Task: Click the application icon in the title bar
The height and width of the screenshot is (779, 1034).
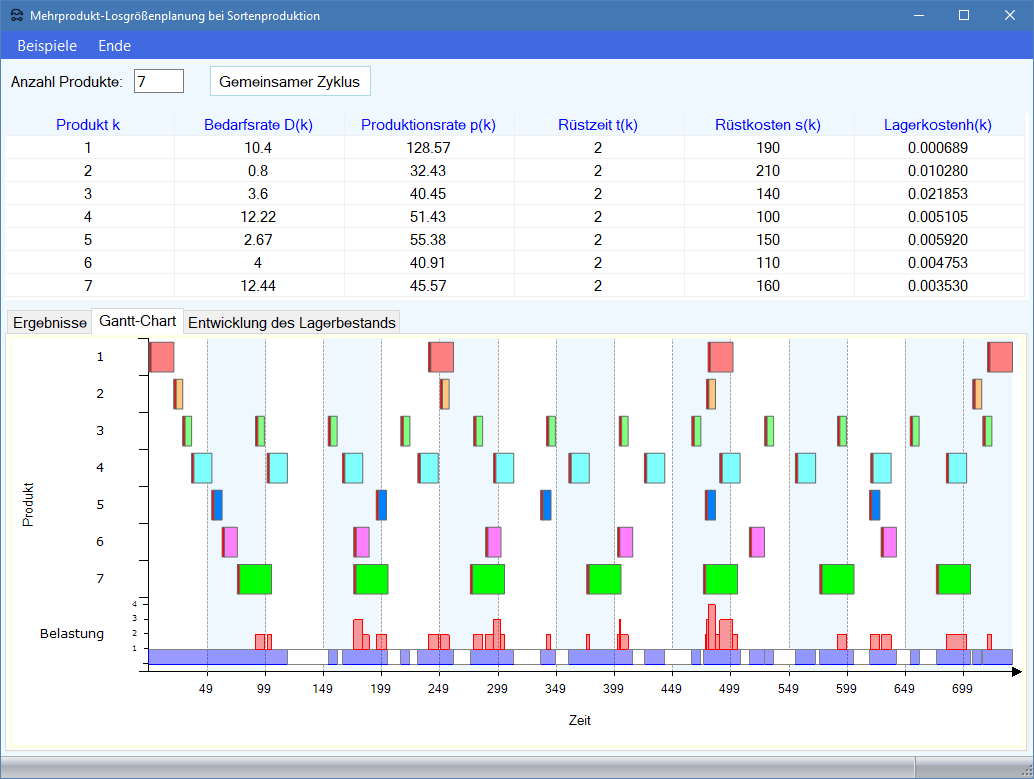Action: pos(17,15)
